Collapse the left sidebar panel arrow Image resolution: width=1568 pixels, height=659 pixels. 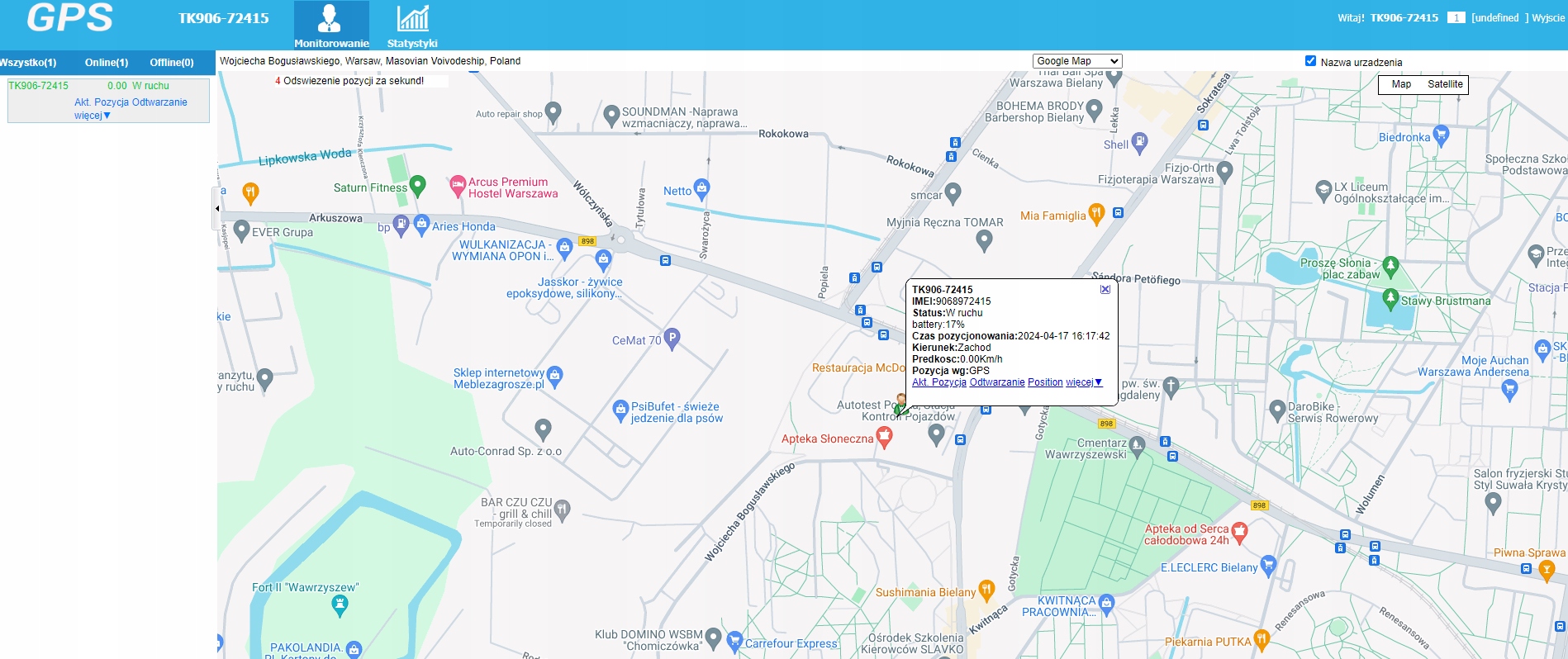[x=217, y=208]
